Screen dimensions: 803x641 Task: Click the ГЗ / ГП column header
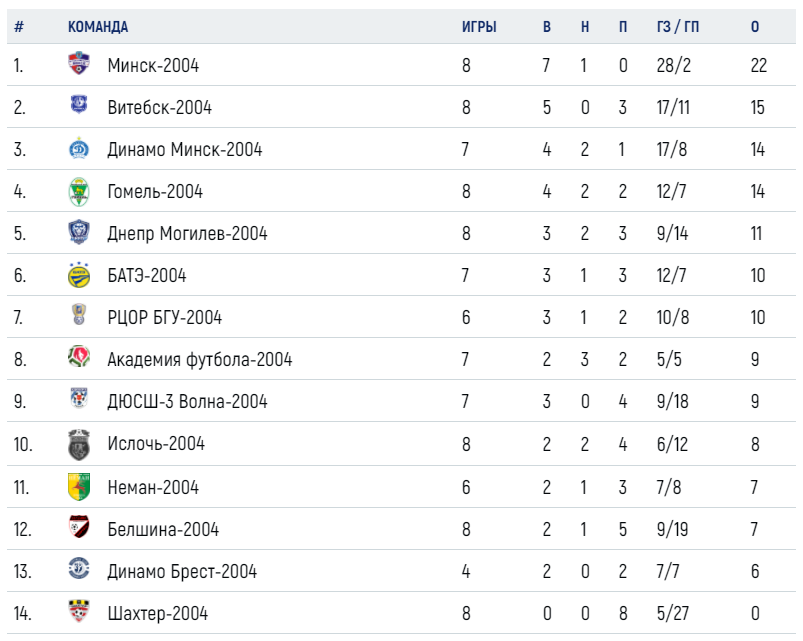click(x=678, y=27)
